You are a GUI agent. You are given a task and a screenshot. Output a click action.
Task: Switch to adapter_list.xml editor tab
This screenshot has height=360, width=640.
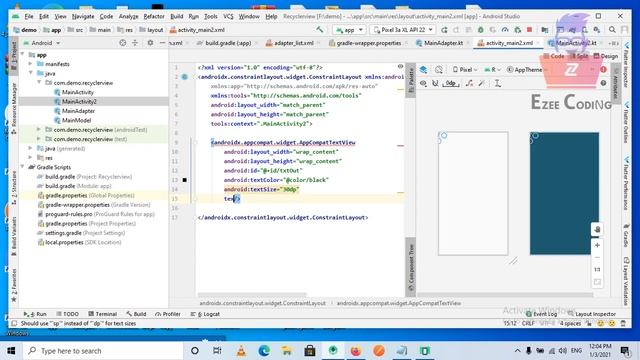[x=293, y=43]
